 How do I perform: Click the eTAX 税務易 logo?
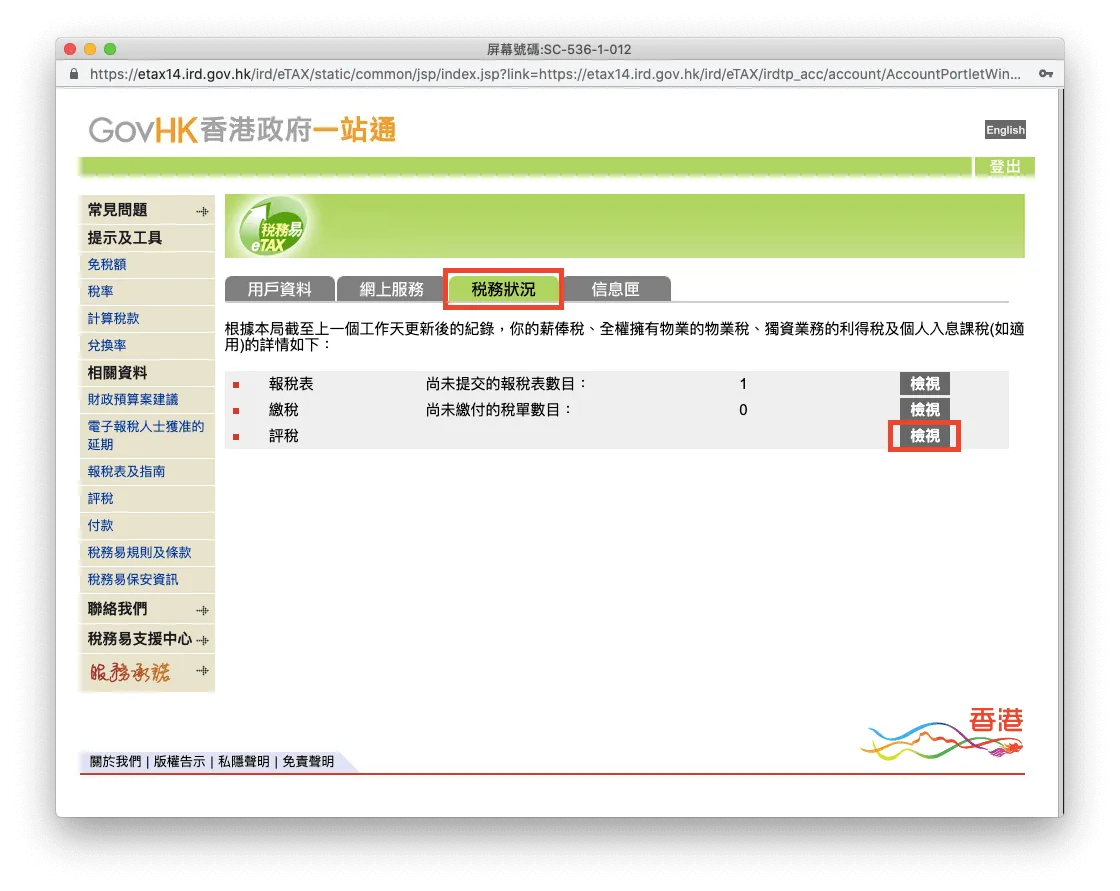[271, 227]
